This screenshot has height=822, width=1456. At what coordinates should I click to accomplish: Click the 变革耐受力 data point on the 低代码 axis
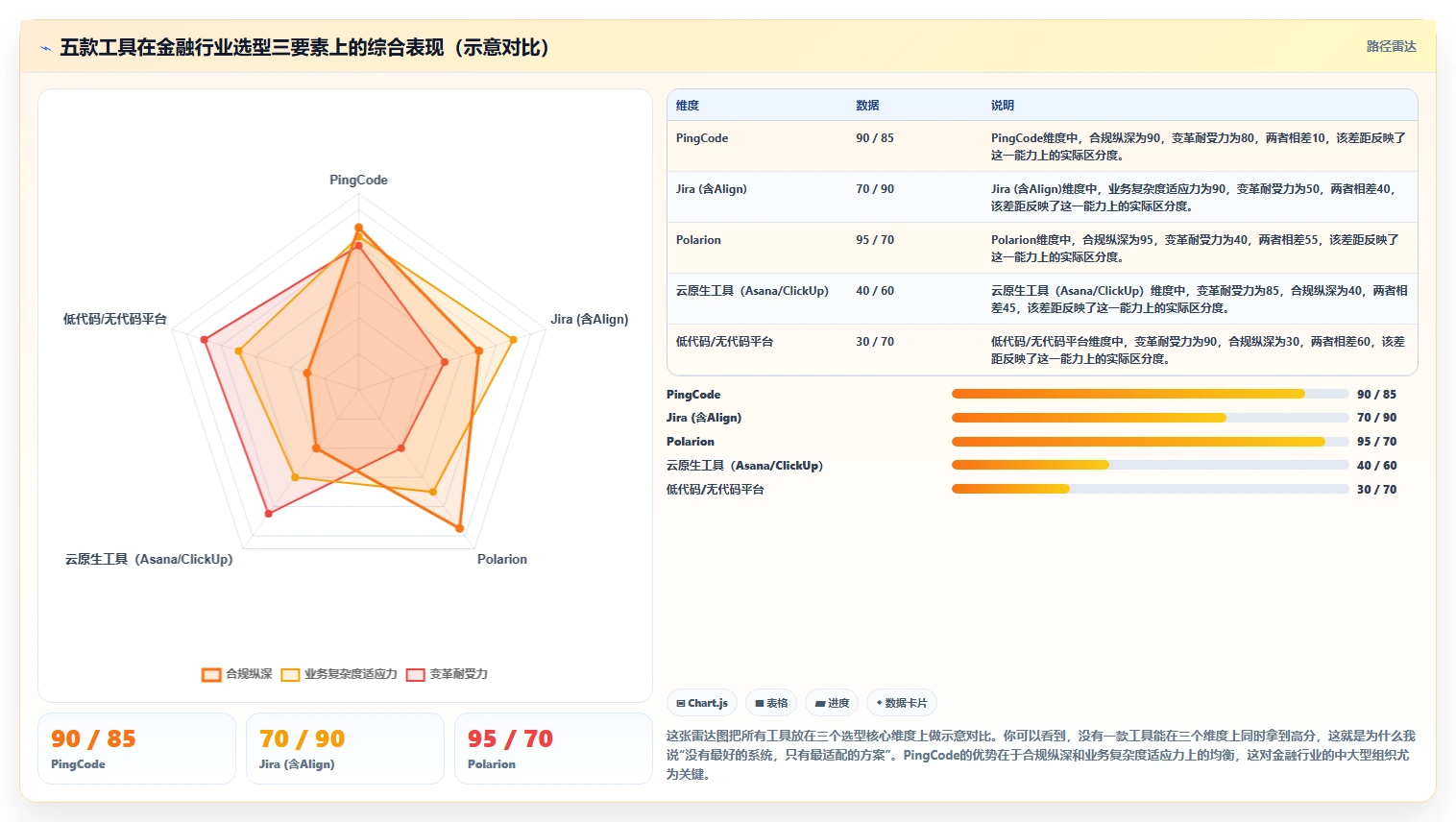204,339
